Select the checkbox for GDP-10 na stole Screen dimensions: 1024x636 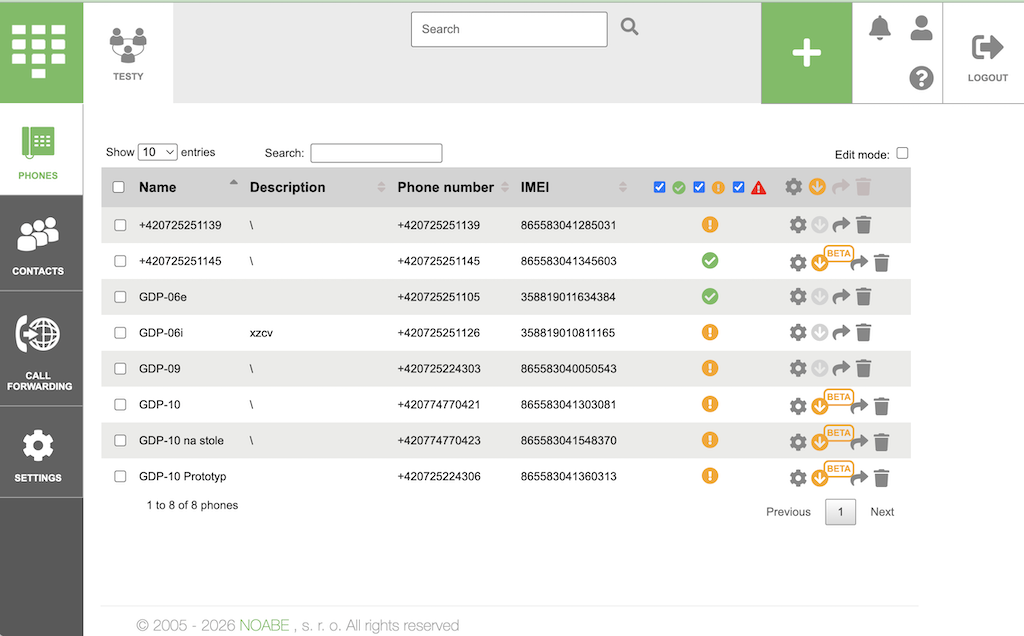(x=120, y=441)
